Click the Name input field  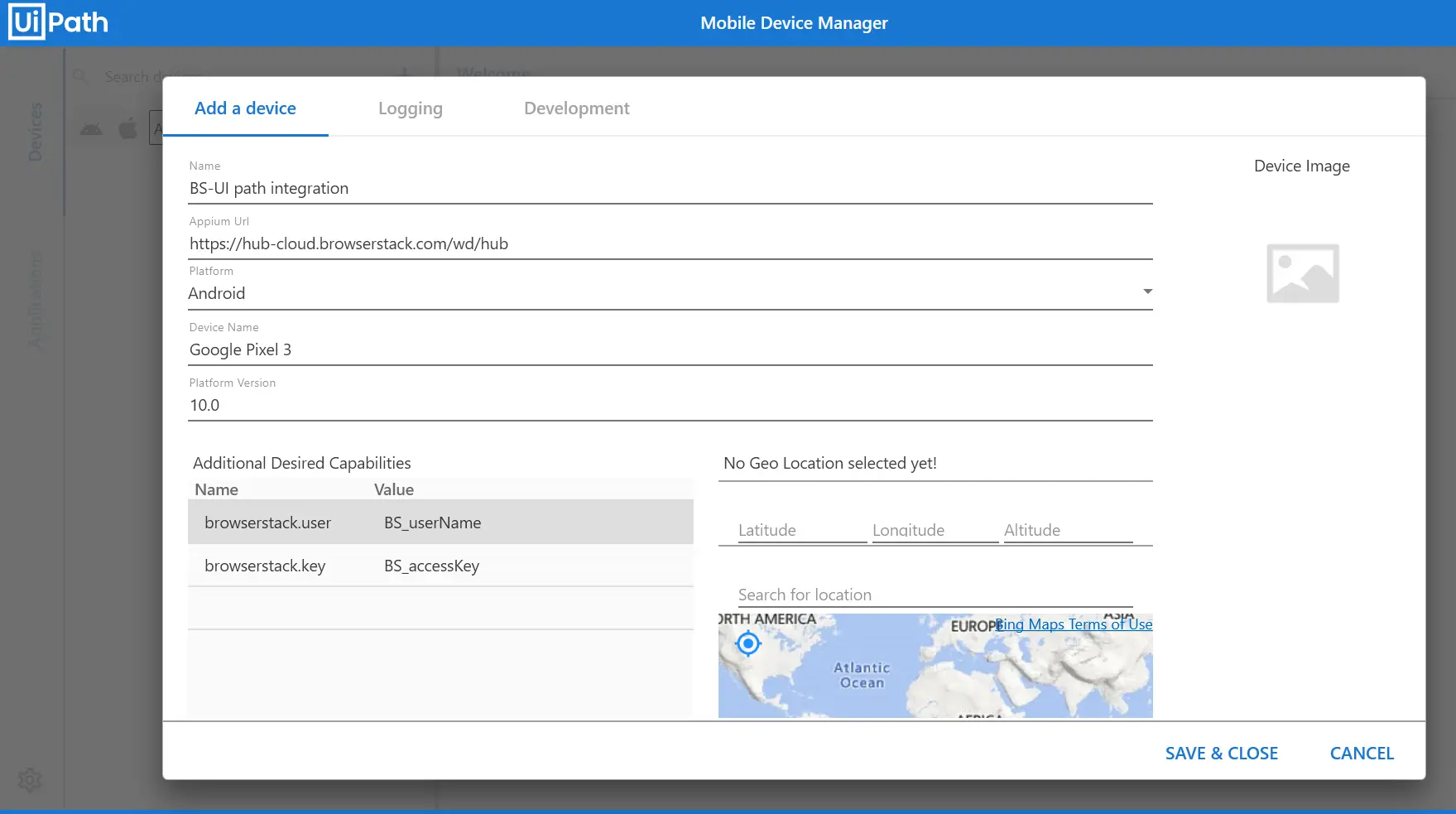(x=669, y=189)
